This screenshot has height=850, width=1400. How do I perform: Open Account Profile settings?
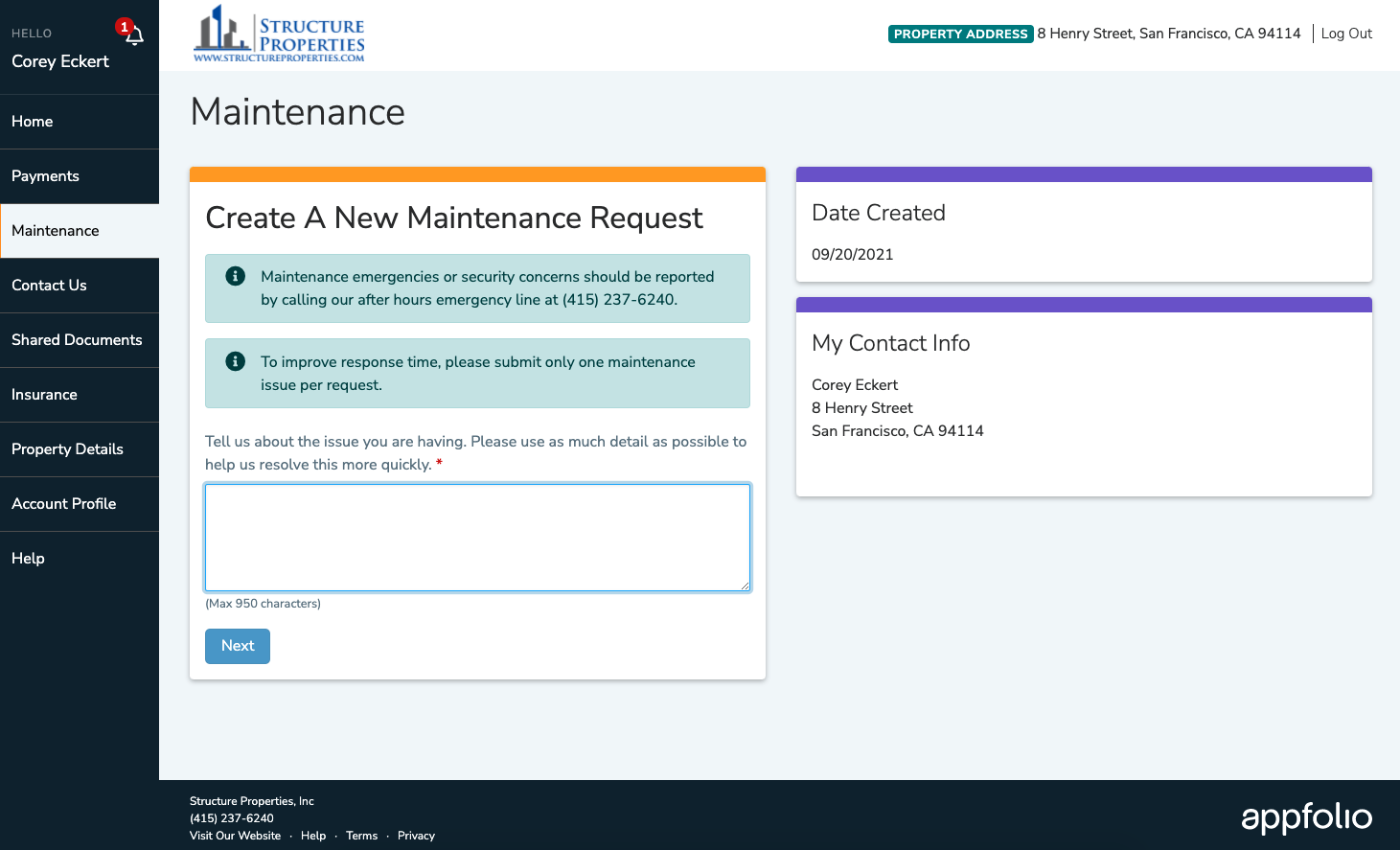(80, 504)
